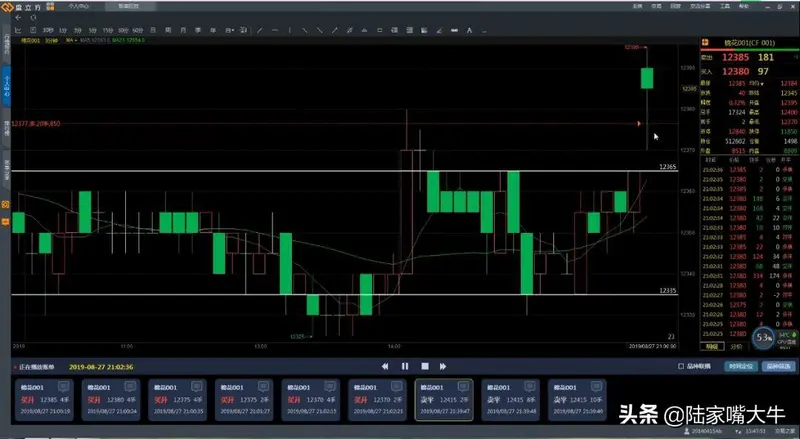Open the 系统 menu

[638, 6]
